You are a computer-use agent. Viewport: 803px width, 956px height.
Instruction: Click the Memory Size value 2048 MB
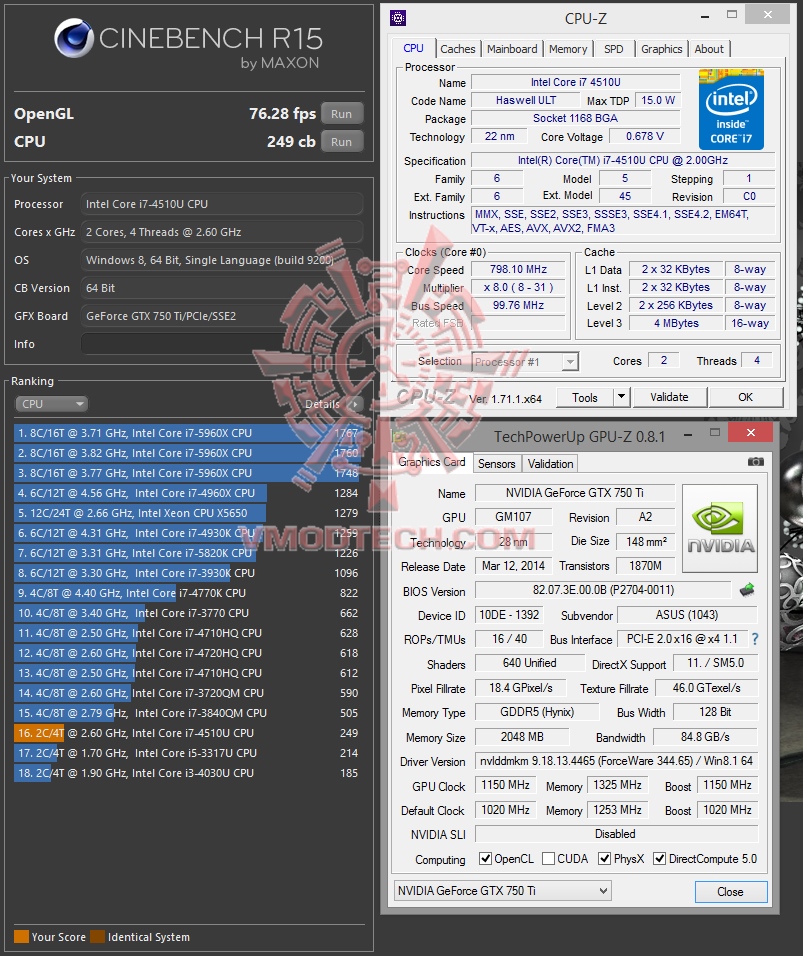click(x=522, y=737)
